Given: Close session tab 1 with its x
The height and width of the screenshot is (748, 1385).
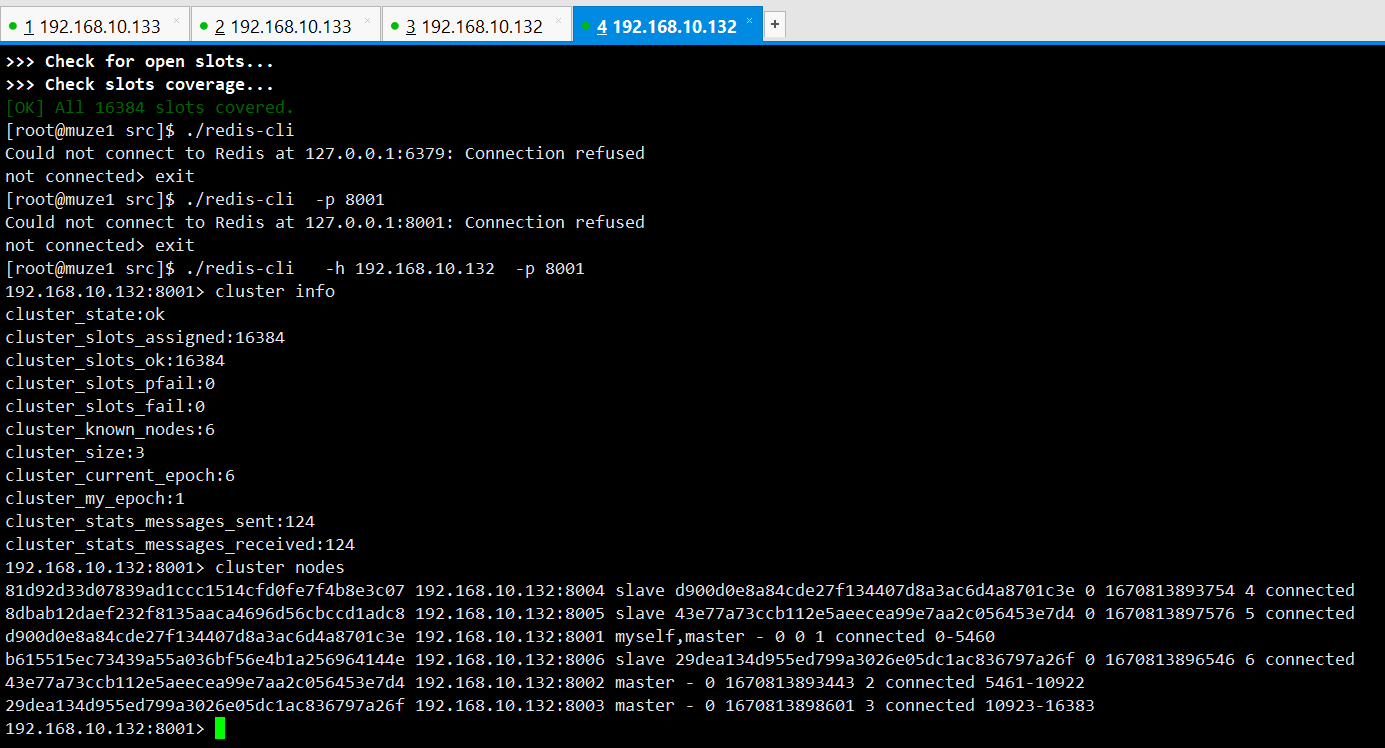Looking at the screenshot, I should (x=177, y=20).
